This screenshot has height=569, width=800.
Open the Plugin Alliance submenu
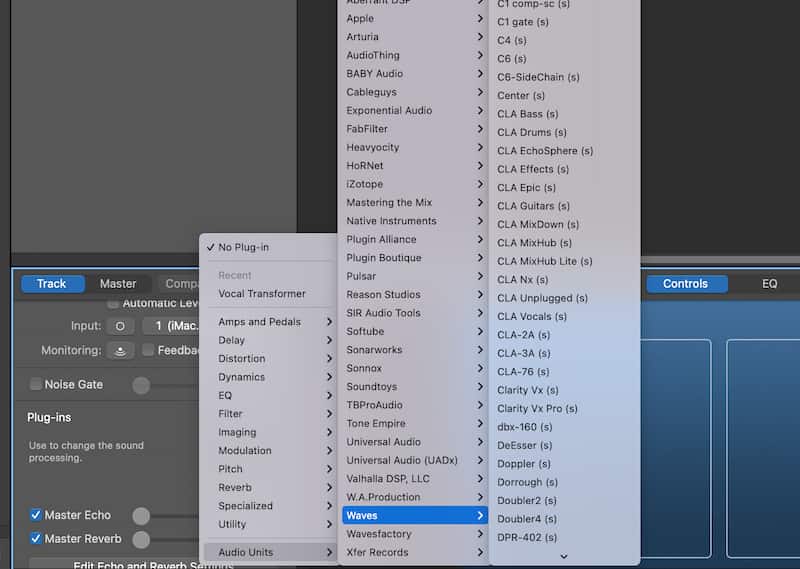(x=414, y=239)
